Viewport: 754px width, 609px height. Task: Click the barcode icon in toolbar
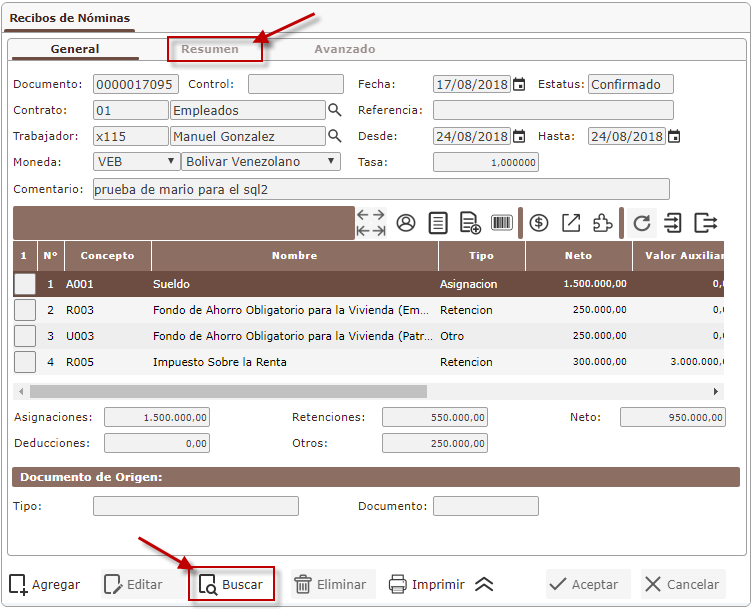pyautogui.click(x=502, y=223)
